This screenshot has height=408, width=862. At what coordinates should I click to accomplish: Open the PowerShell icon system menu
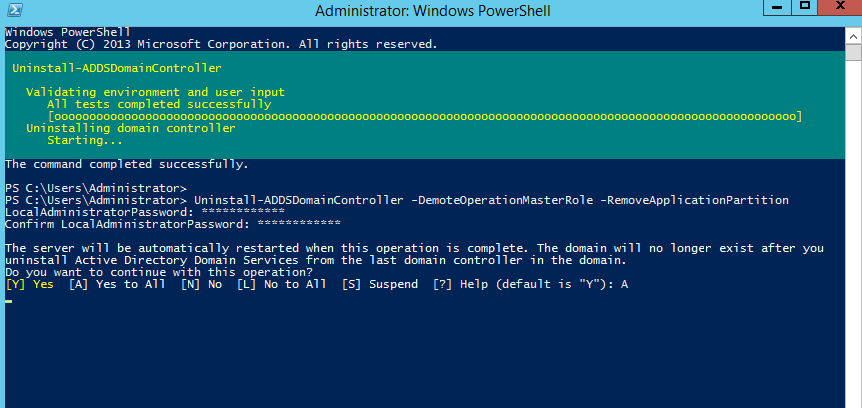[x=15, y=9]
